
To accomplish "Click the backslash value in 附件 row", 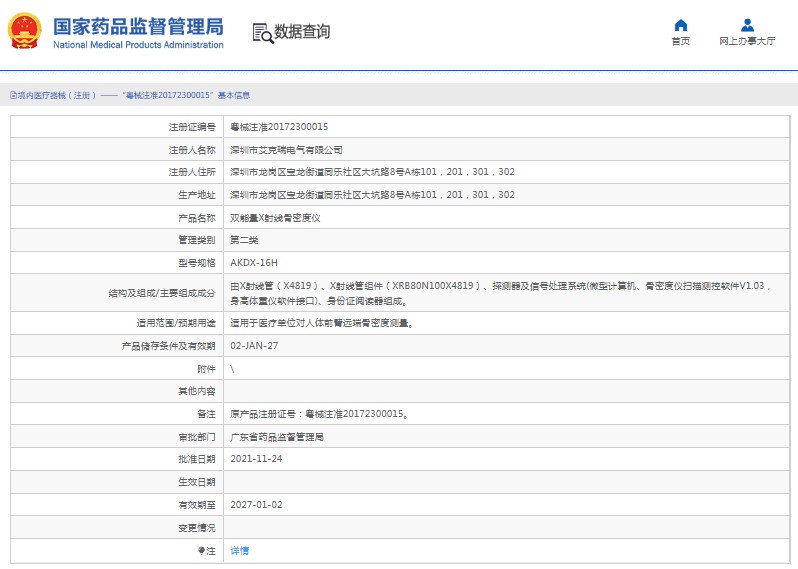I will click(x=232, y=369).
